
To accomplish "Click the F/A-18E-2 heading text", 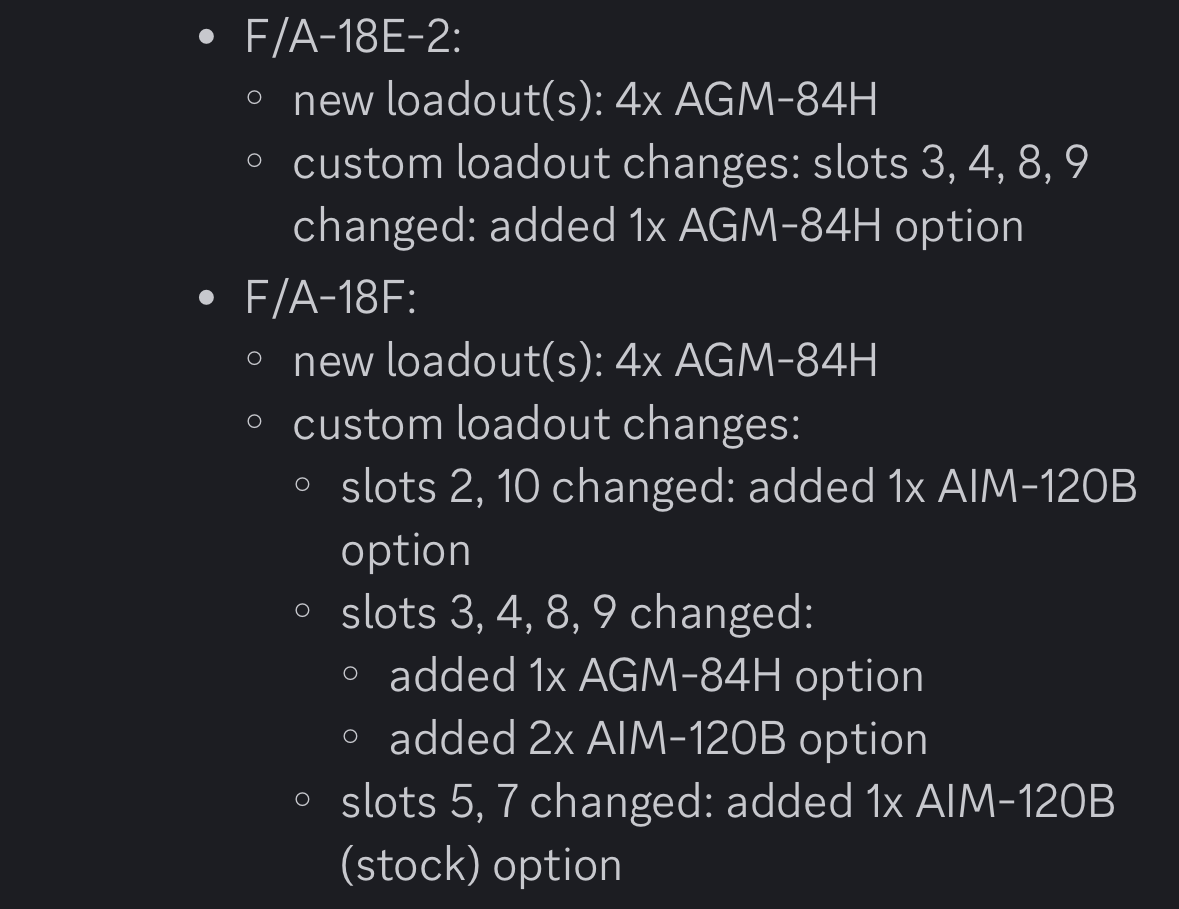I will click(352, 38).
